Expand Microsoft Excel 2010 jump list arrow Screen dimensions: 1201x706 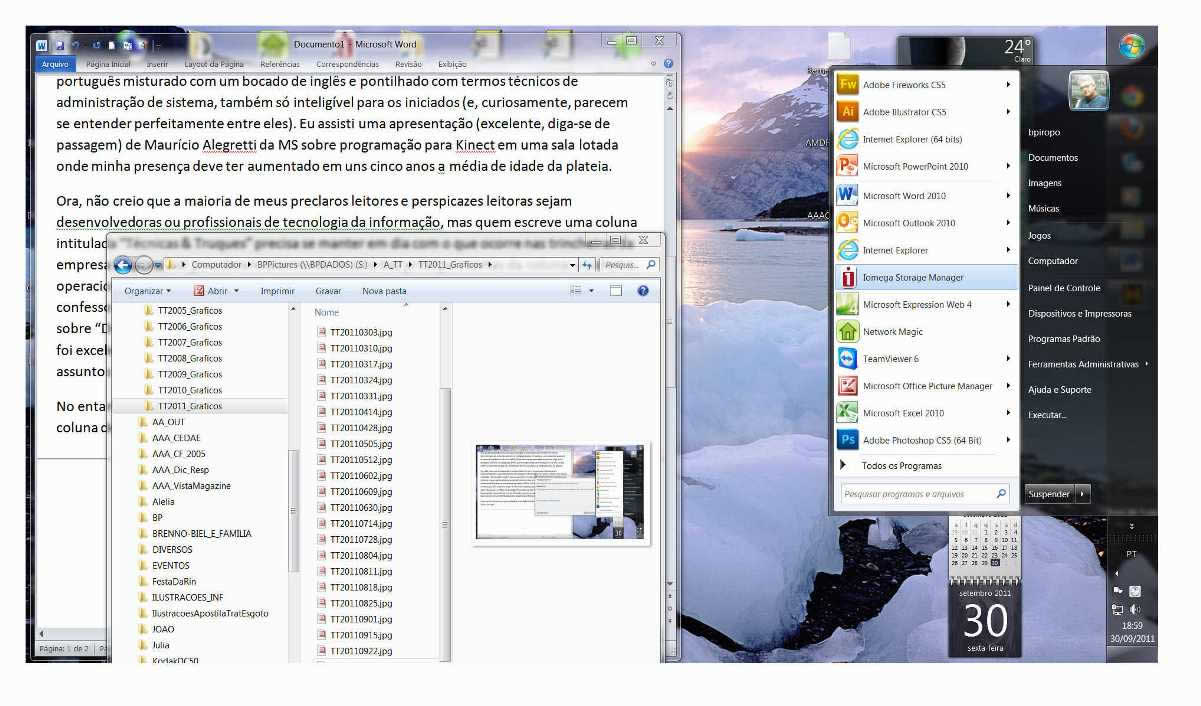1008,412
